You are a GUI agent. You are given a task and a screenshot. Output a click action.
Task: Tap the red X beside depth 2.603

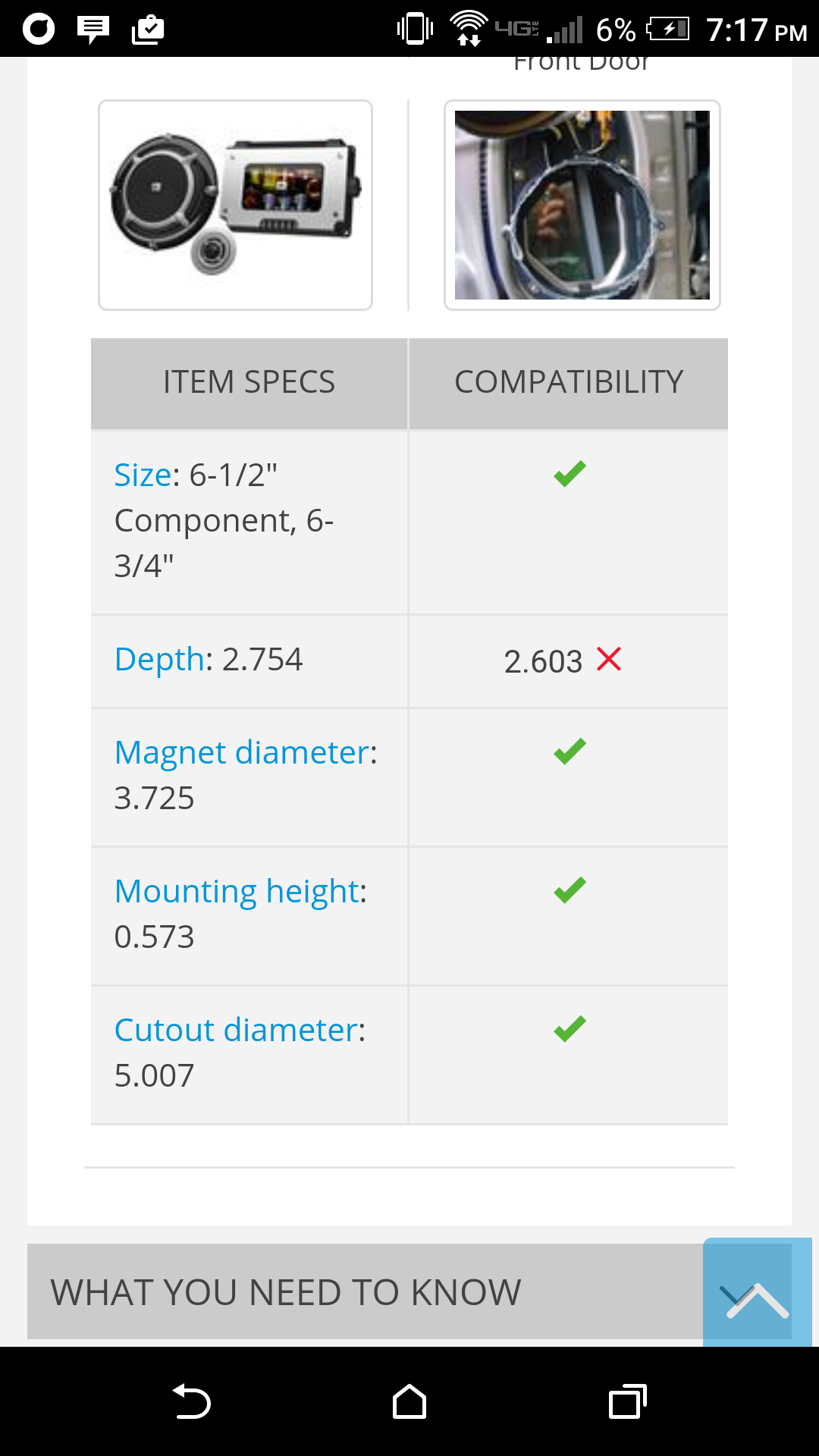[609, 659]
